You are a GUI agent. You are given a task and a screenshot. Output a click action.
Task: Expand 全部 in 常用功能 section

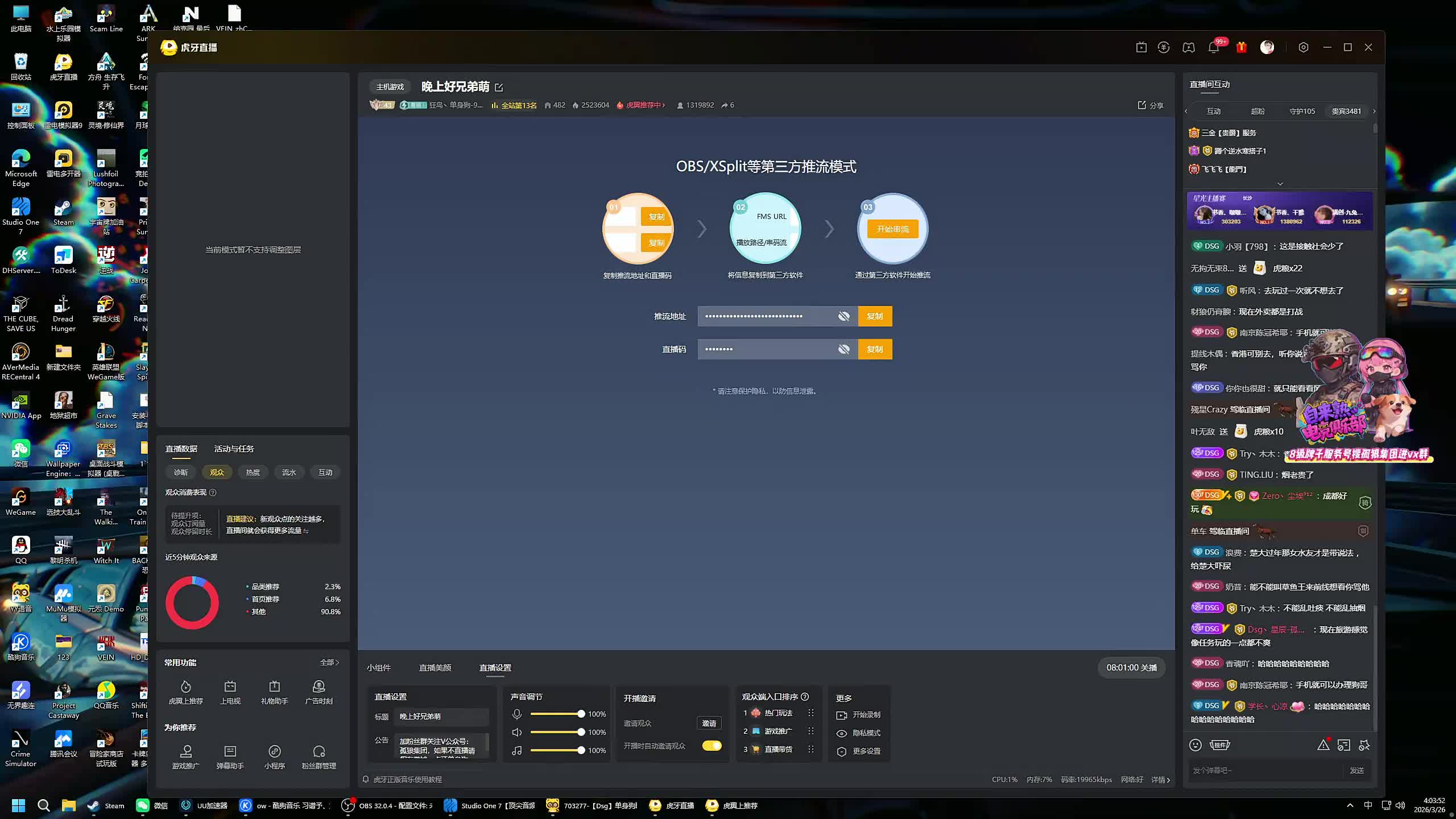click(329, 663)
